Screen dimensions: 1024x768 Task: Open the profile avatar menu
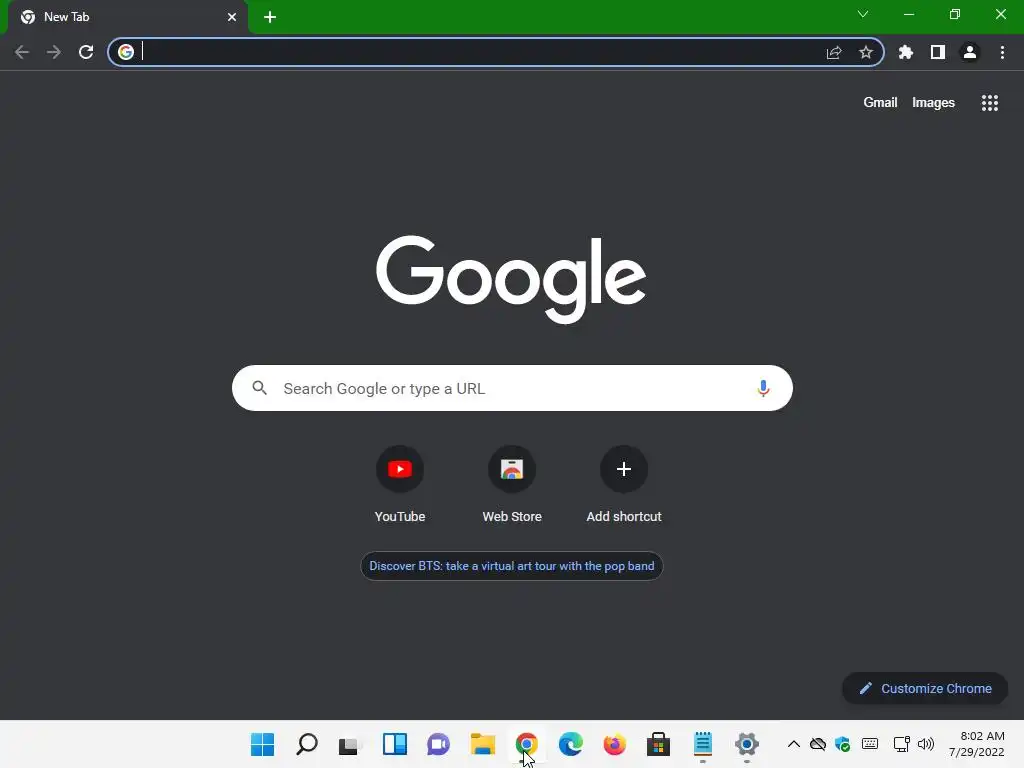click(x=970, y=52)
